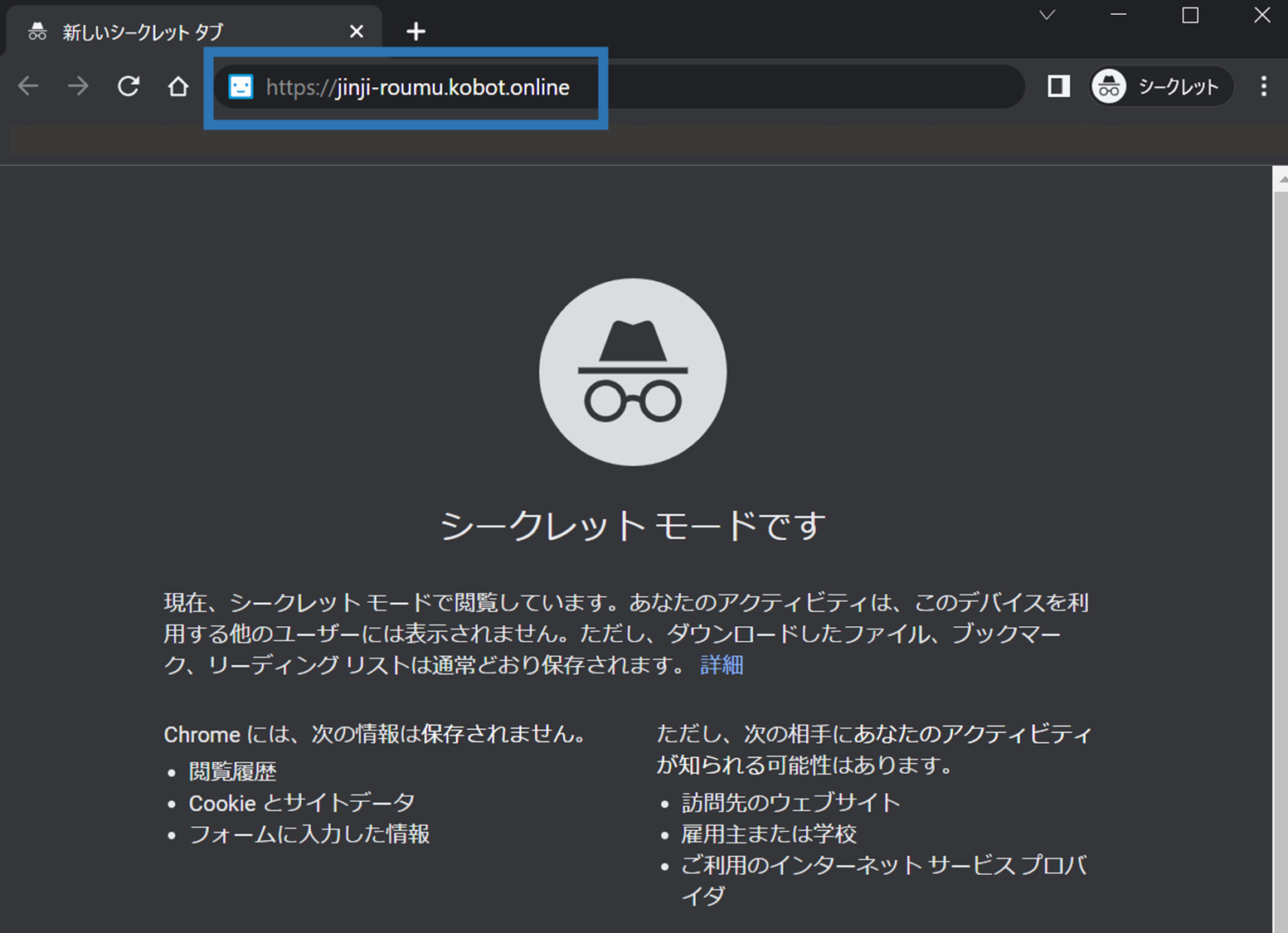Click the large incognito logo
The width and height of the screenshot is (1288, 933).
tap(633, 372)
